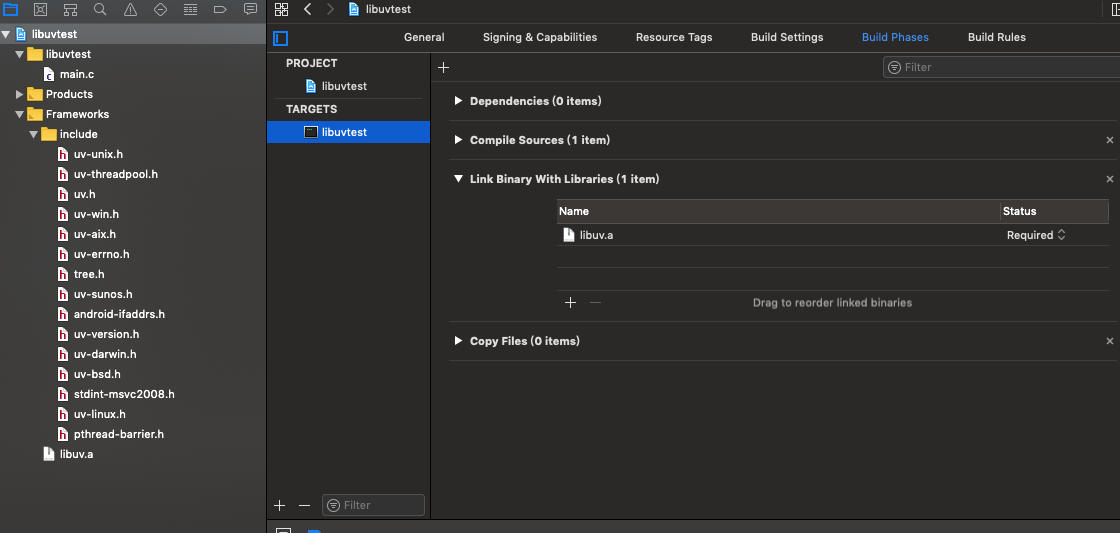Open the Test navigator diamond icon
The height and width of the screenshot is (533, 1120).
click(x=160, y=9)
